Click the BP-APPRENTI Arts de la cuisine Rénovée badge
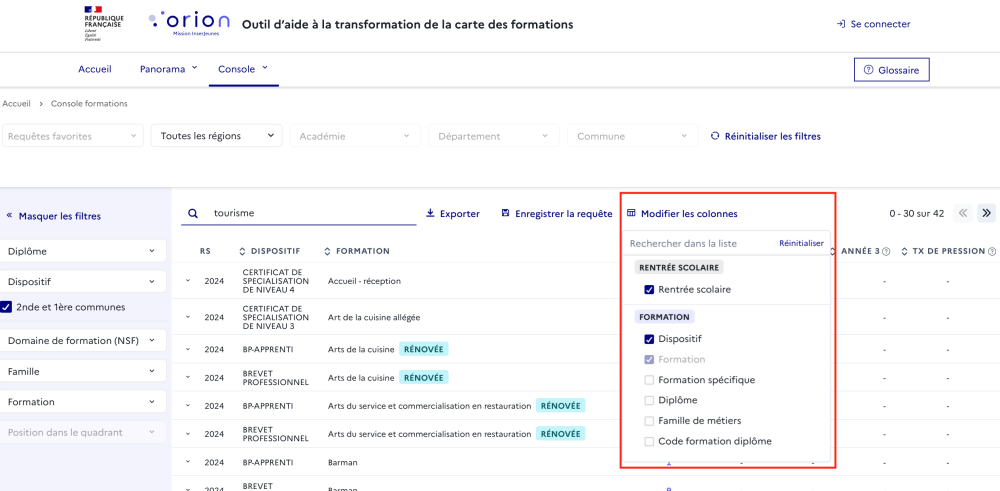 [424, 349]
